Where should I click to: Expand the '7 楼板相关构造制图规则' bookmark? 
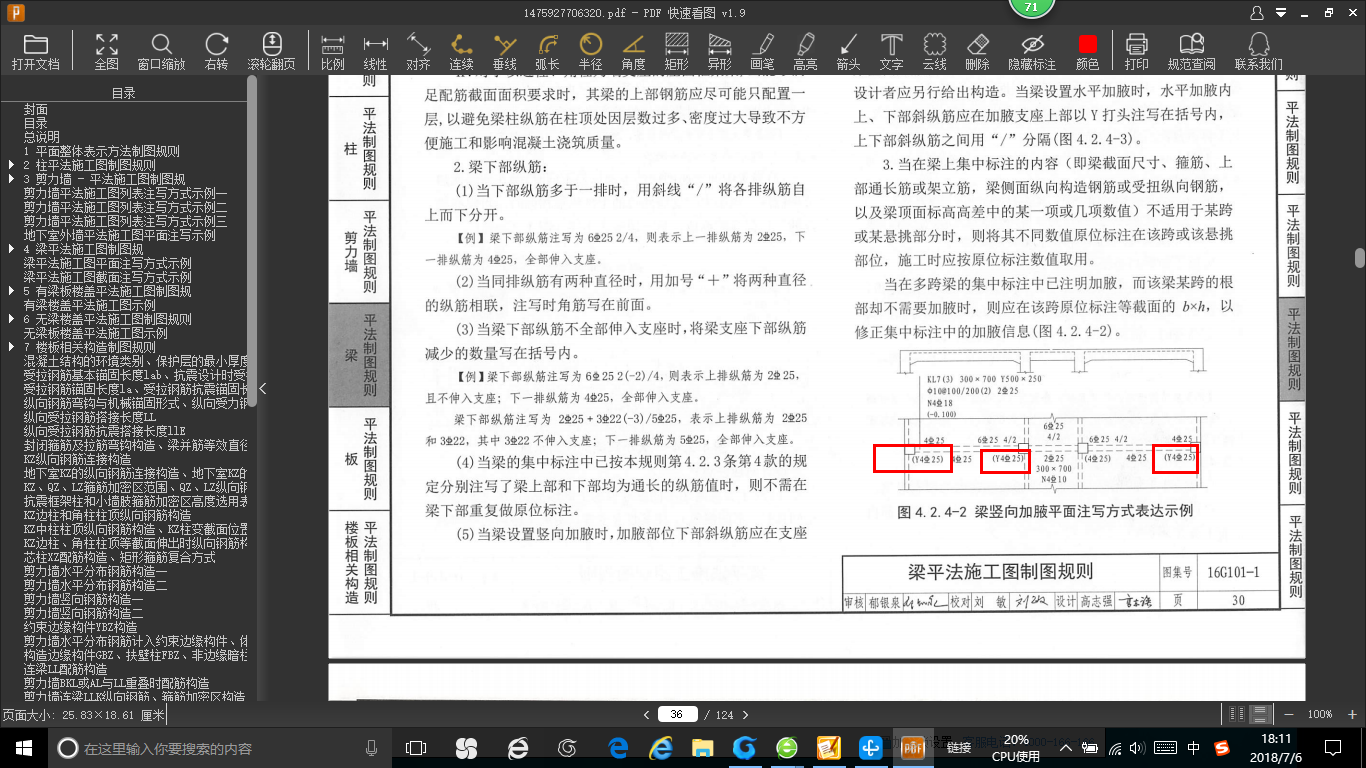[11, 347]
